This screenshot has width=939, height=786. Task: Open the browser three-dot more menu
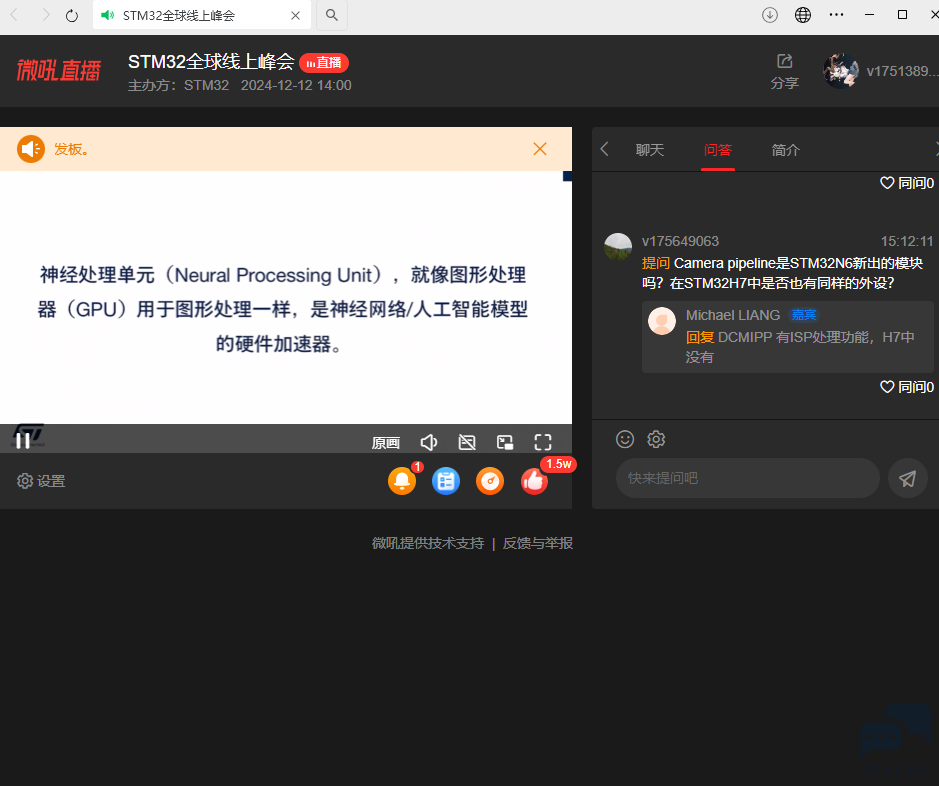click(836, 15)
